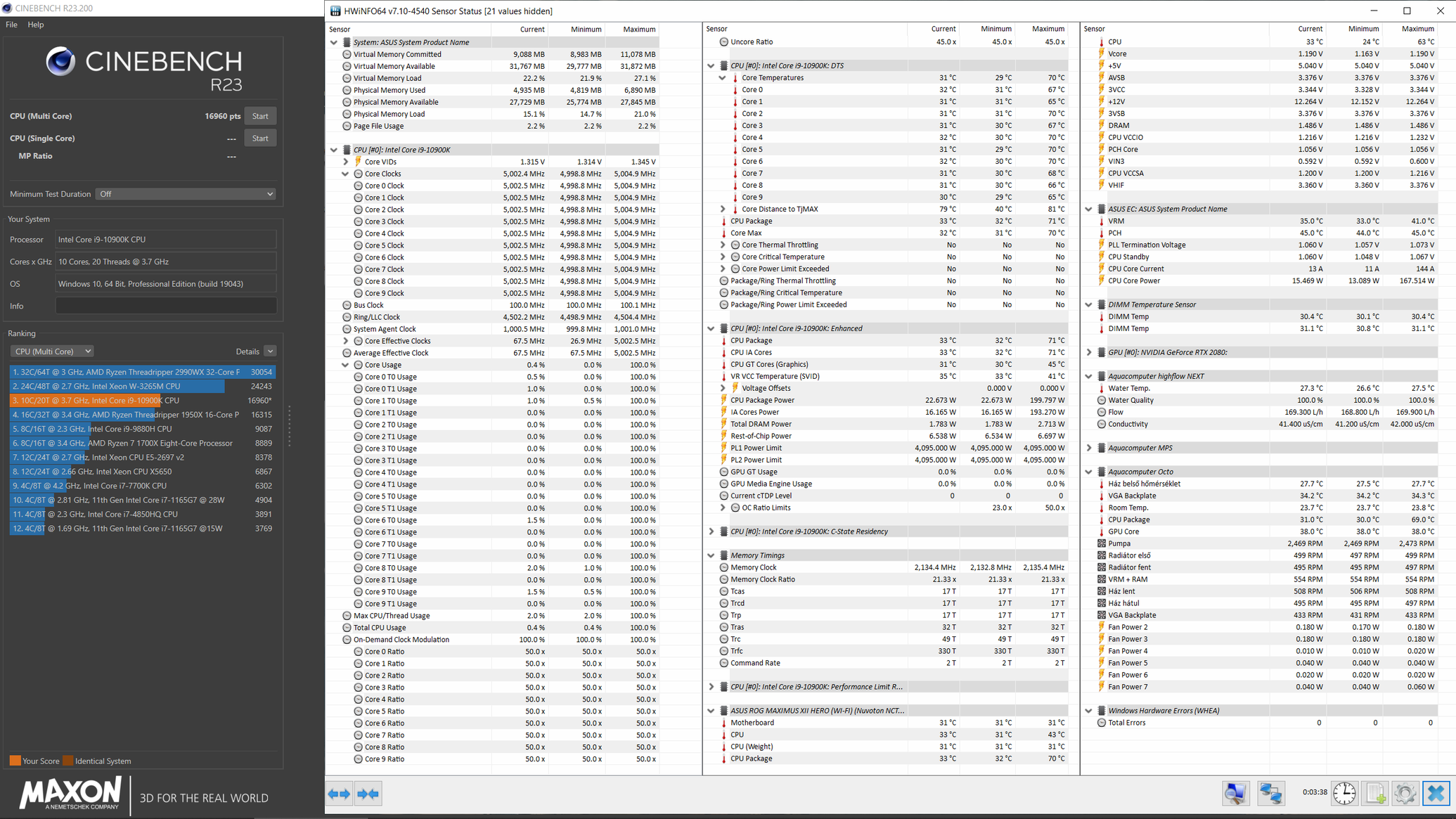Click the logging file icon with green plus
1456x819 pixels.
click(1375, 793)
